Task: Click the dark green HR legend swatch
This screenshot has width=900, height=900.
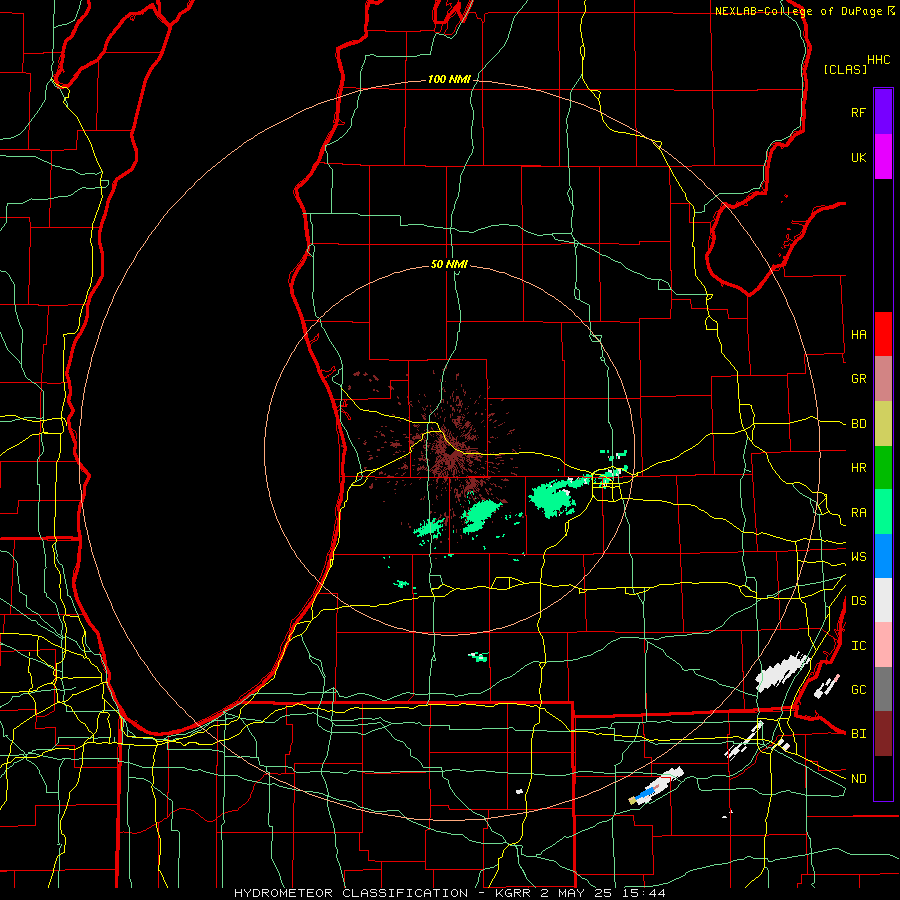Action: tap(883, 467)
